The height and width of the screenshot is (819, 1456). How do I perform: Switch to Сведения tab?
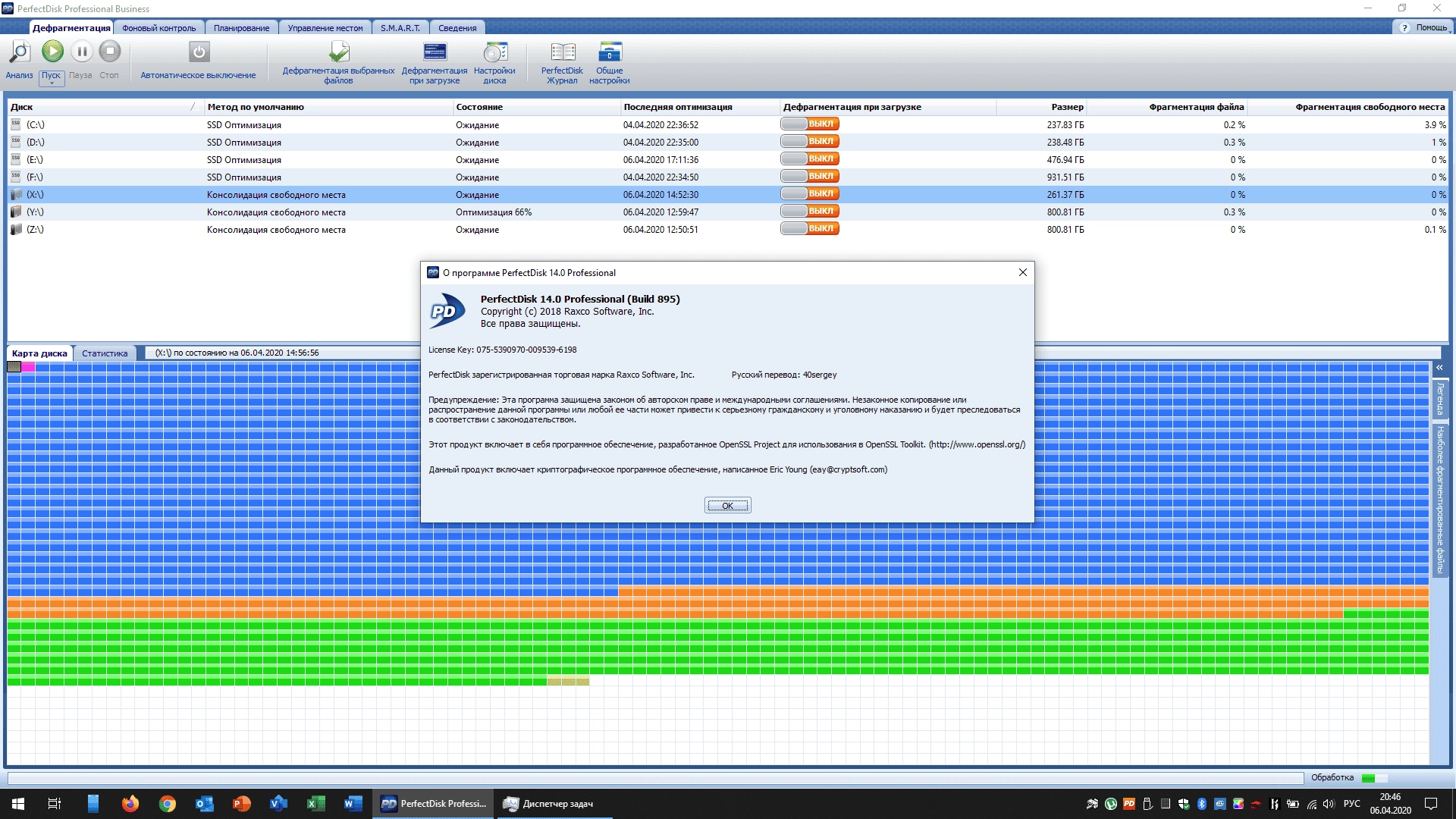click(x=457, y=28)
